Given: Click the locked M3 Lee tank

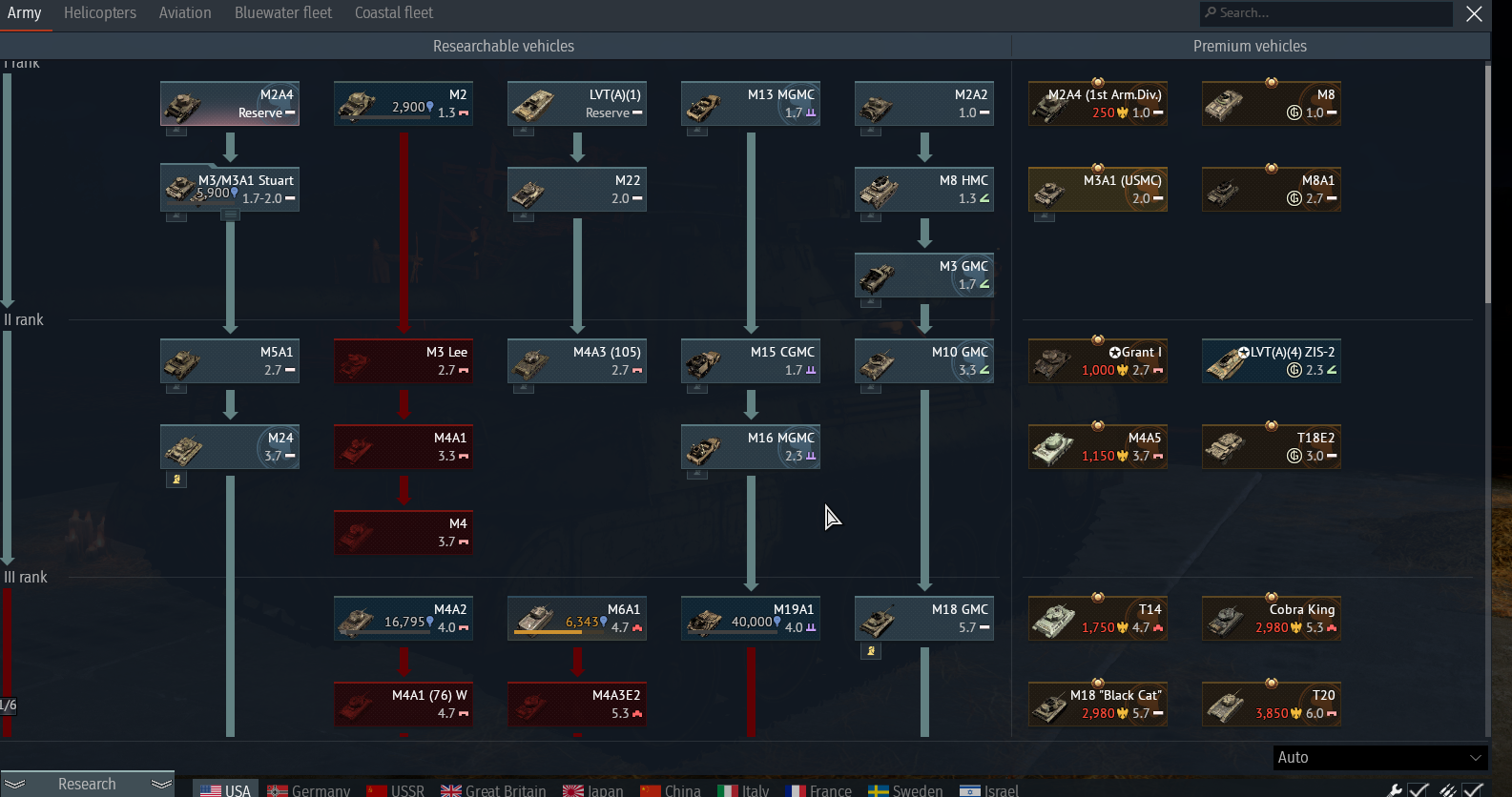Looking at the screenshot, I should (404, 360).
